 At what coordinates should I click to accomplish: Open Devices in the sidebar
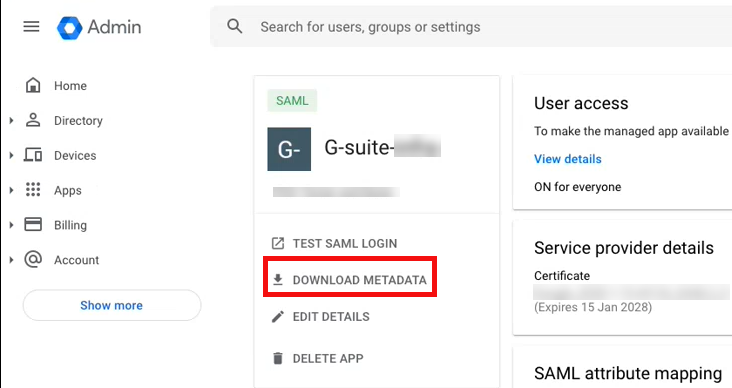(75, 155)
